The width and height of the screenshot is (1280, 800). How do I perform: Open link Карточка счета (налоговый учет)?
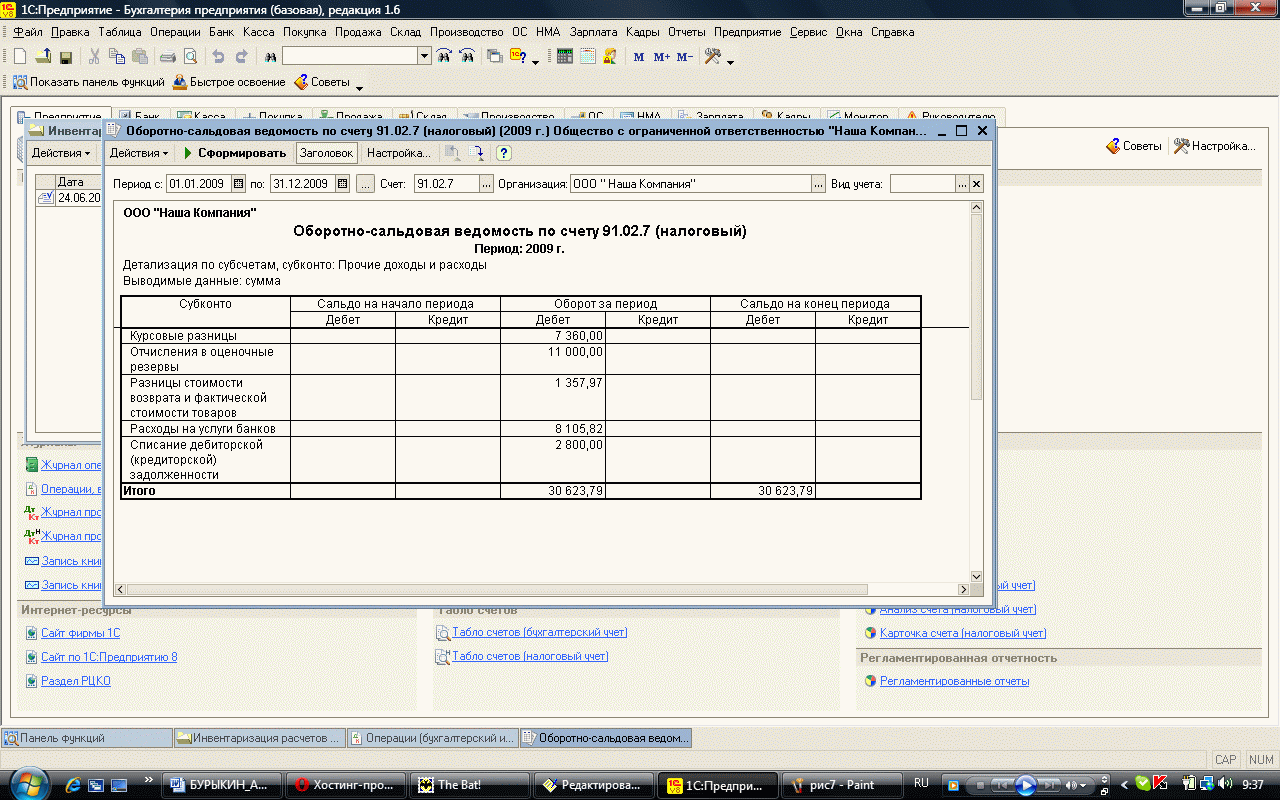click(963, 633)
